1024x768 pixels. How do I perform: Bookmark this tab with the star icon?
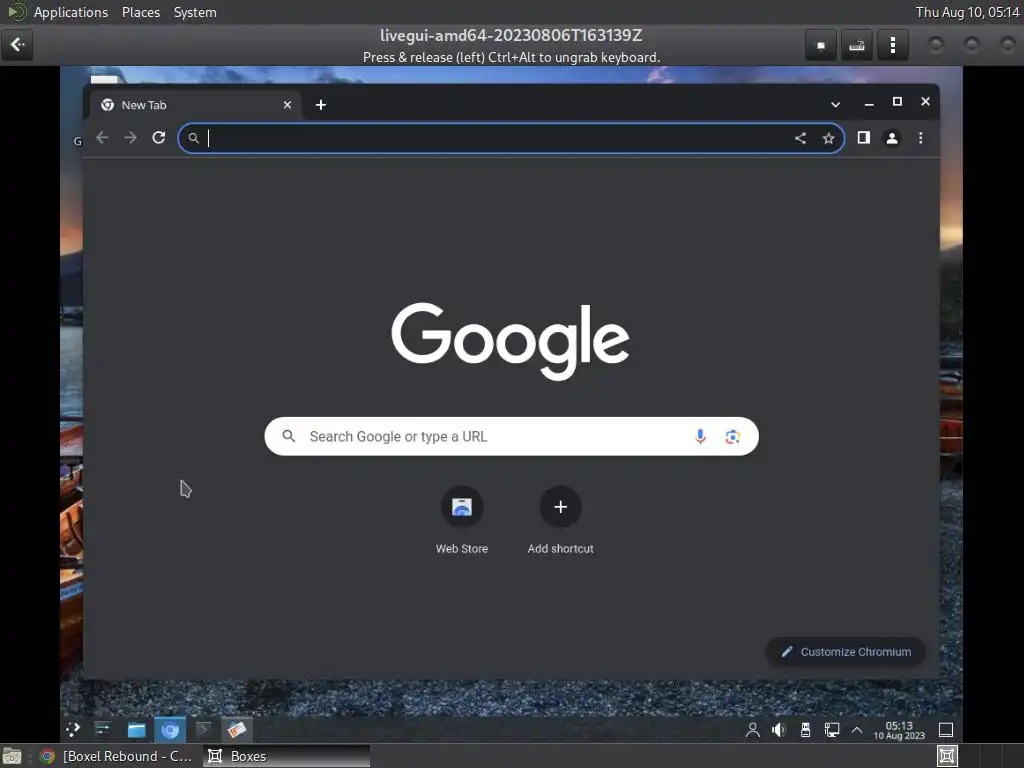828,138
